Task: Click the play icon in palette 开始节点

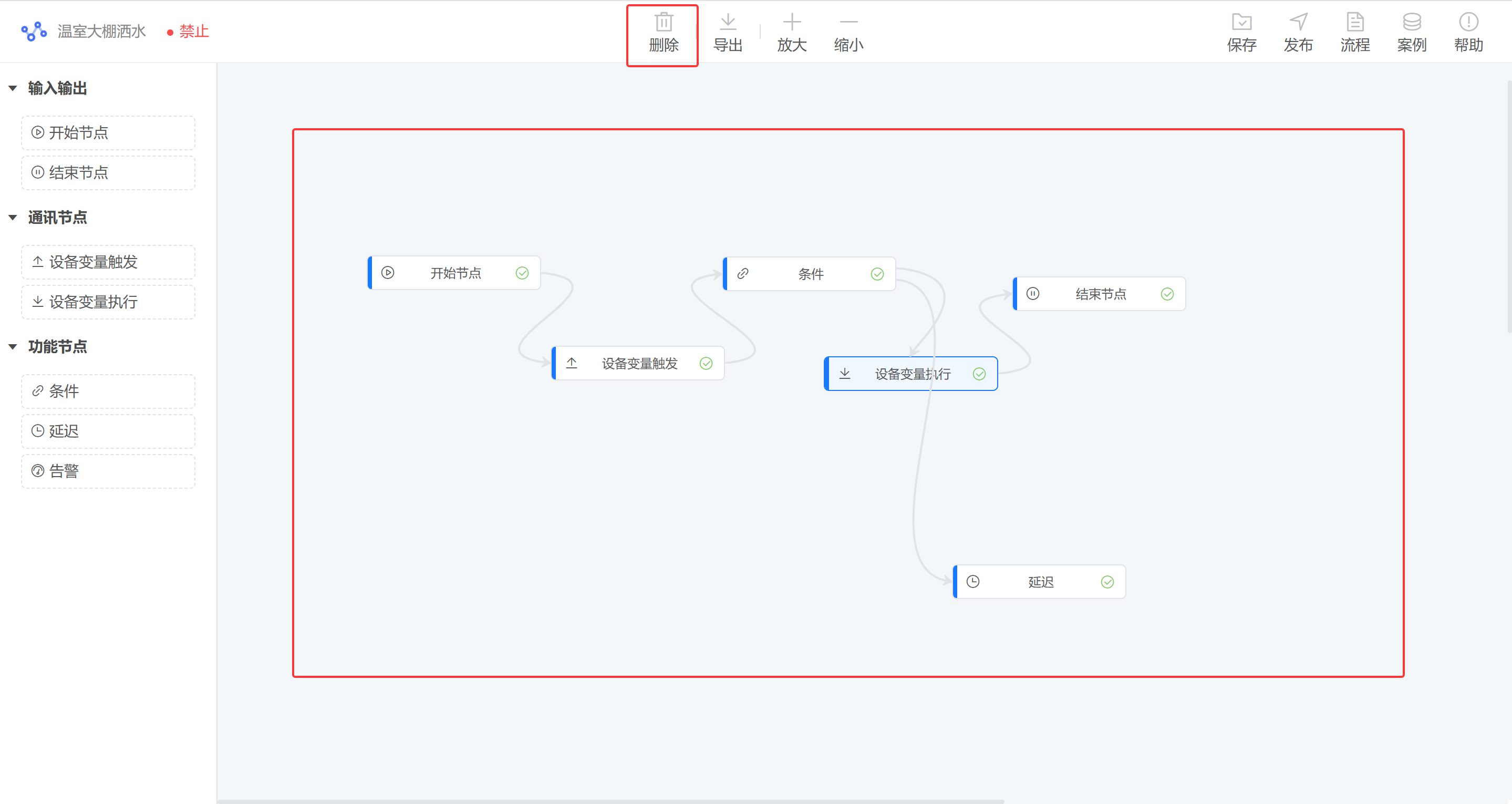Action: [x=38, y=132]
